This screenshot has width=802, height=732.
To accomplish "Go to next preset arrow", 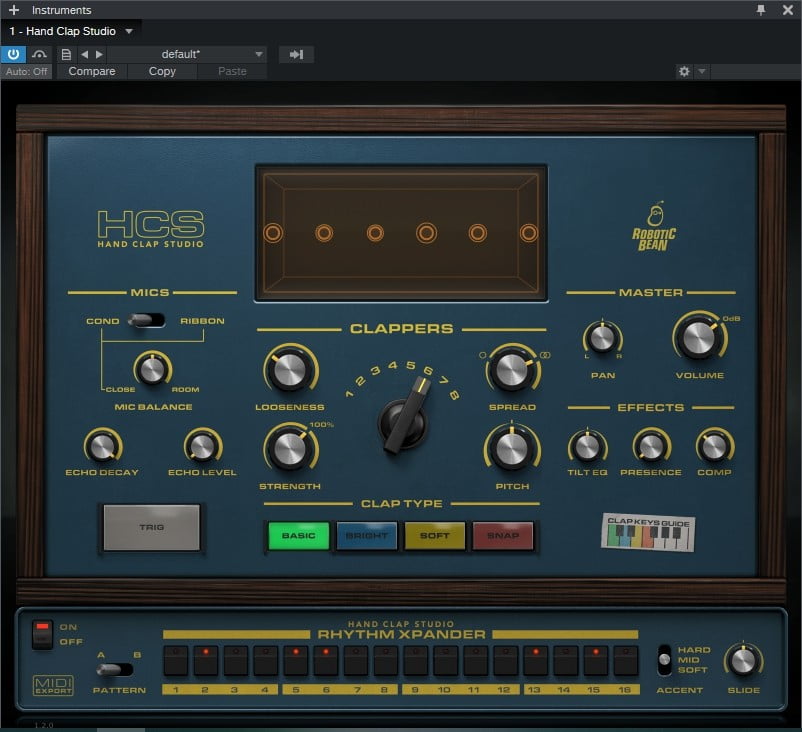I will [x=99, y=54].
